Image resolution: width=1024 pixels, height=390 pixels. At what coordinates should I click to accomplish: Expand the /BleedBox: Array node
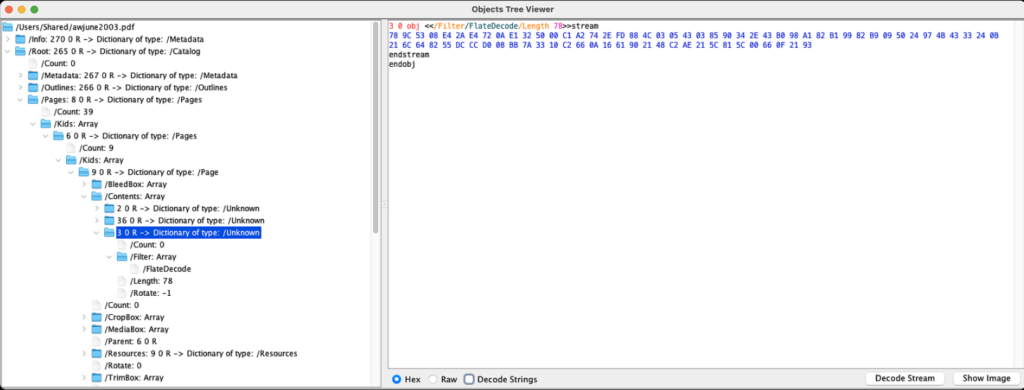click(84, 184)
